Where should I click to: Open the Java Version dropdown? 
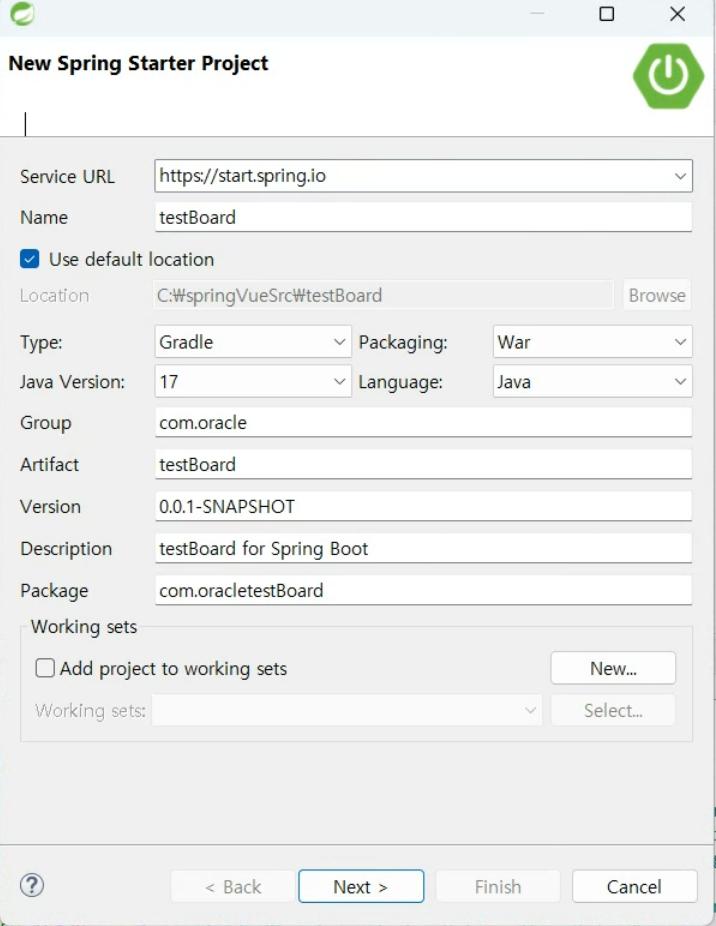336,381
